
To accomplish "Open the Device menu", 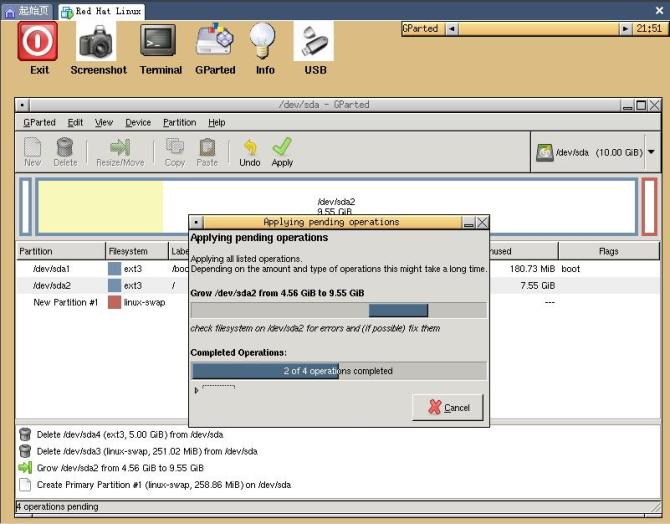I will pos(138,123).
